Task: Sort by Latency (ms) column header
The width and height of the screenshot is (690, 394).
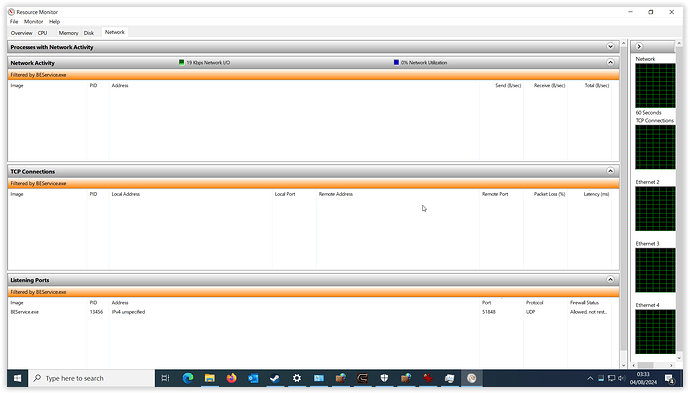Action: [x=596, y=194]
